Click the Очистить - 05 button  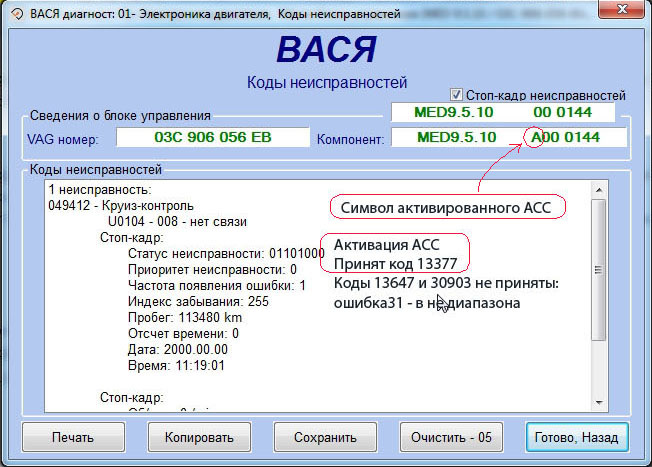tap(451, 437)
